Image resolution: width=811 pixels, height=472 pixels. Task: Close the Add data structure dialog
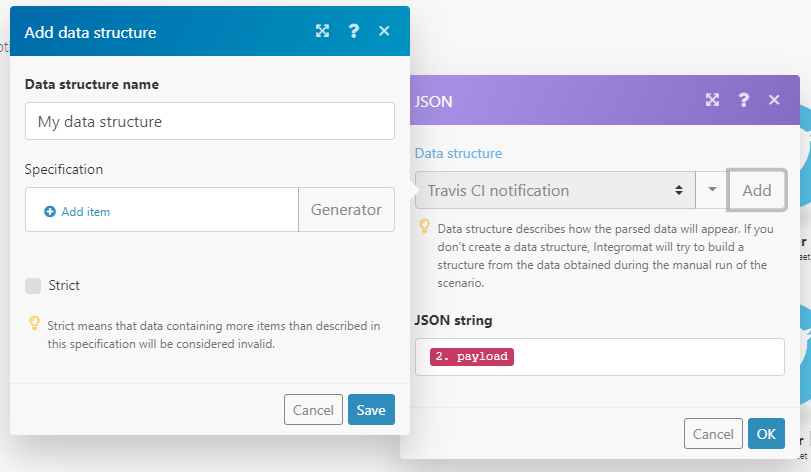[384, 31]
